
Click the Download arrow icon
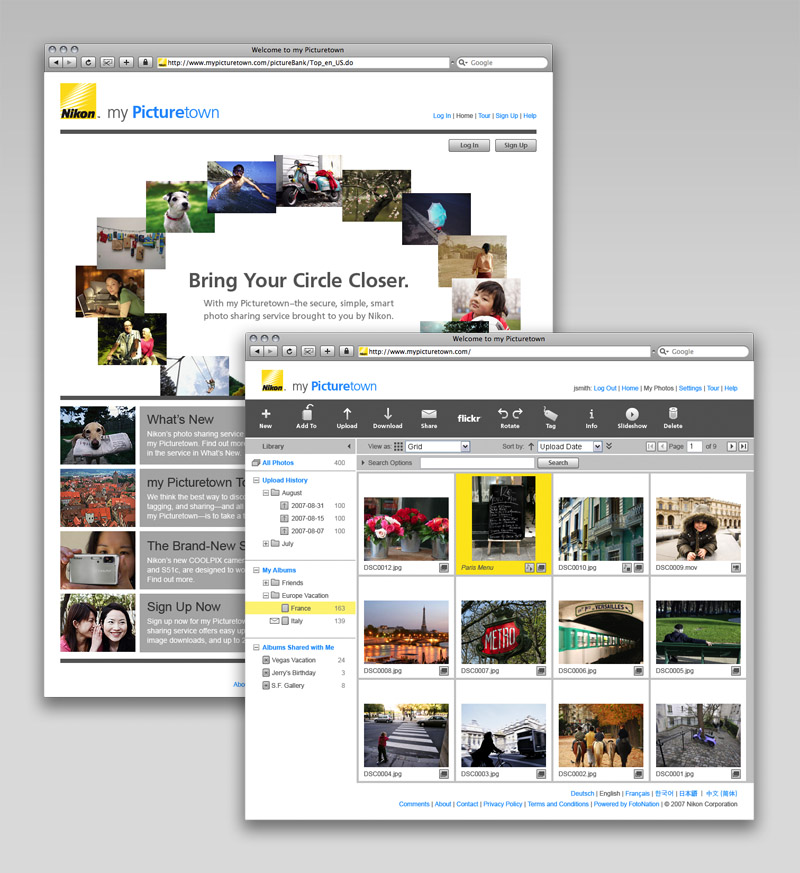pos(387,414)
